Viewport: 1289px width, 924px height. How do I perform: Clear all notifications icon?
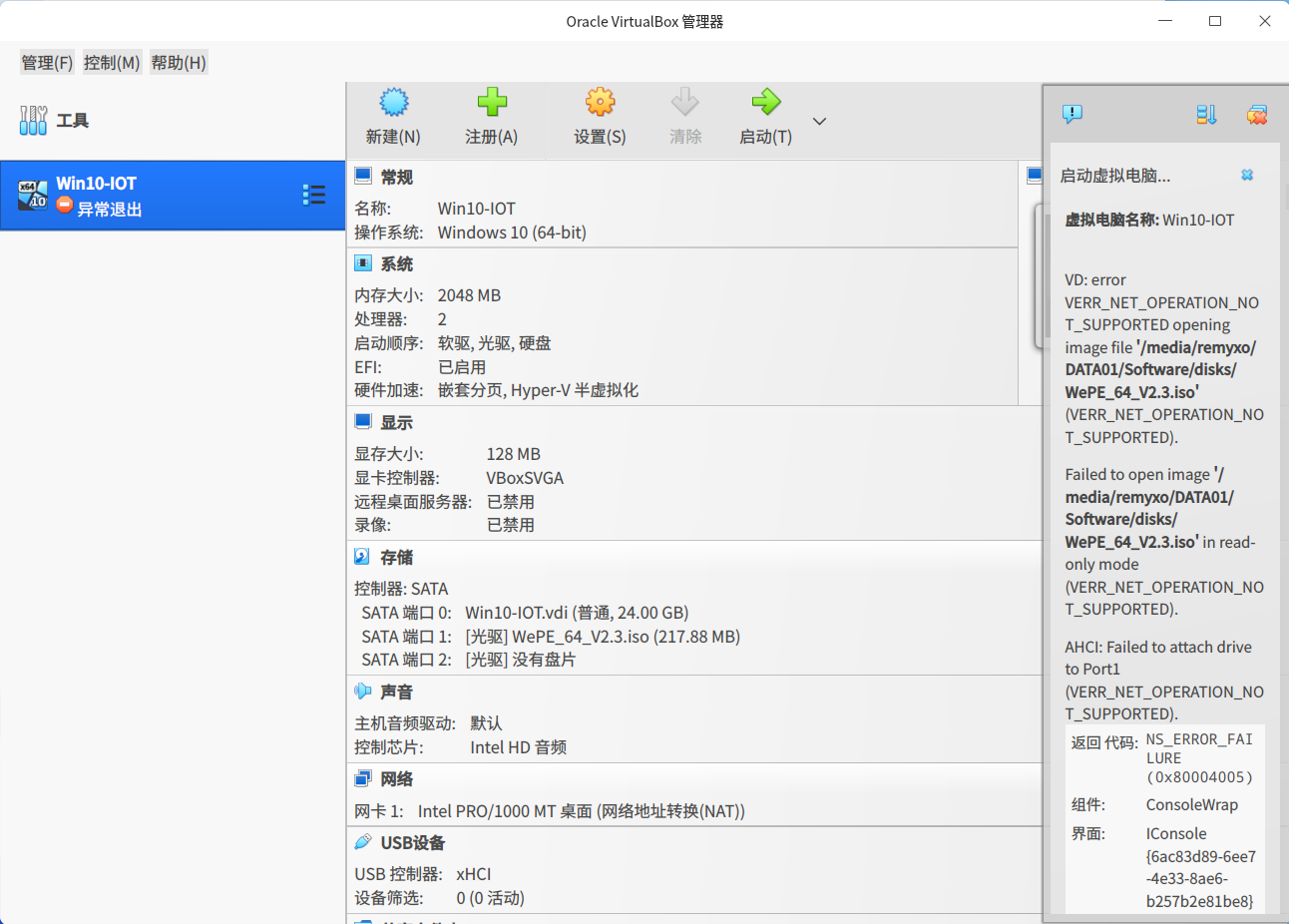(1257, 115)
